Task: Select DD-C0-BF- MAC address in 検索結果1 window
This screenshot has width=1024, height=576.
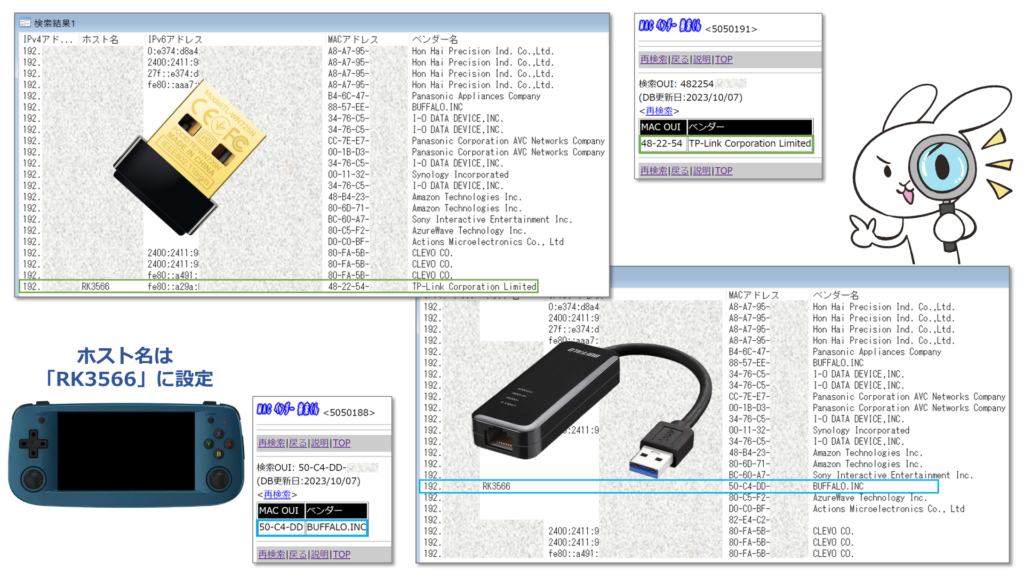Action: [348, 242]
